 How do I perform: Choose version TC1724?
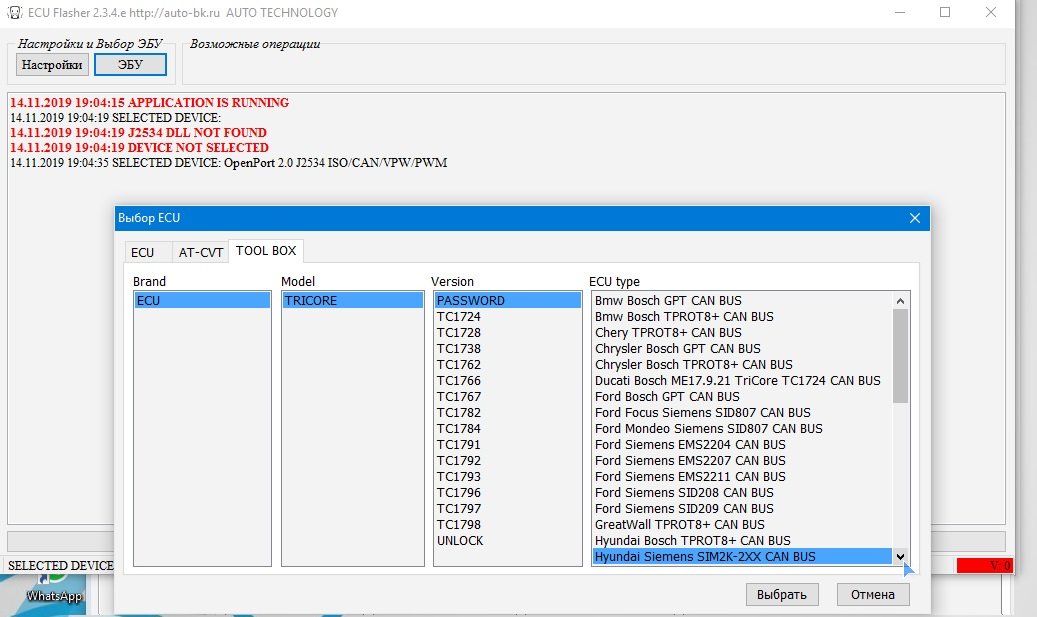coord(458,317)
